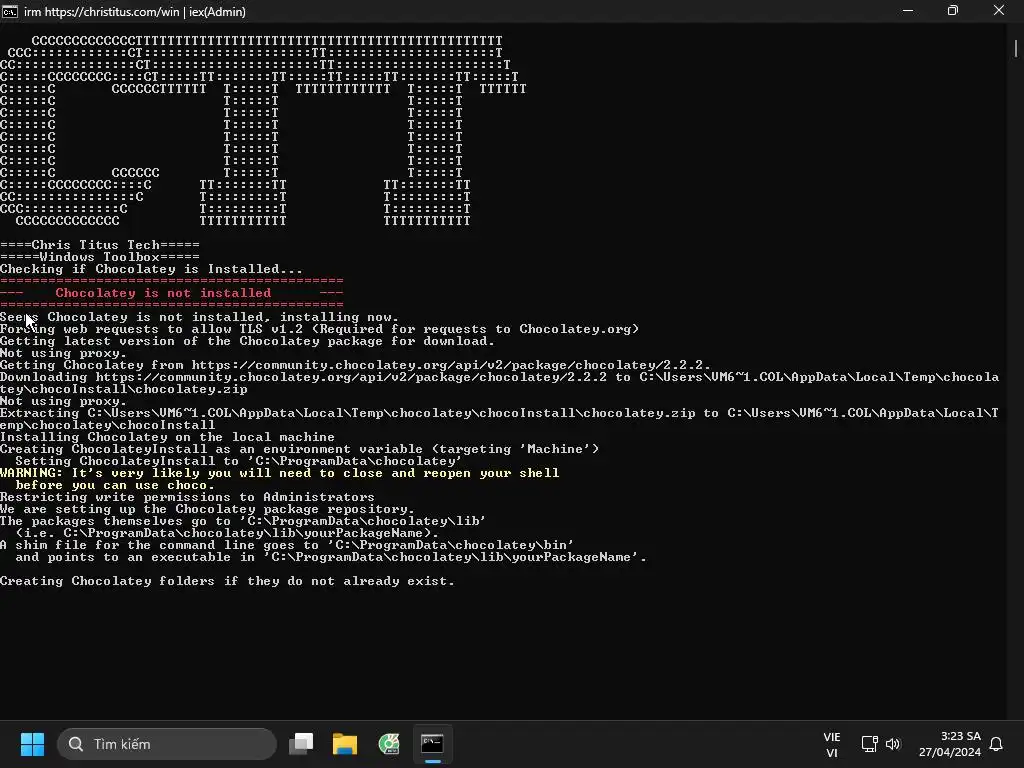
Task: Click the Tìm kiếm search box
Action: point(167,744)
